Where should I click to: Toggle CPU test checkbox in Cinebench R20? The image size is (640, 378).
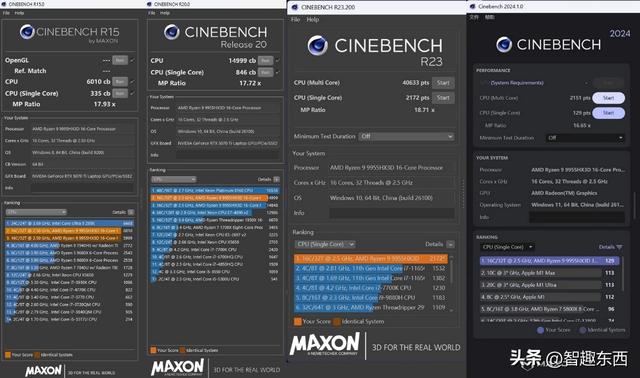(278, 60)
